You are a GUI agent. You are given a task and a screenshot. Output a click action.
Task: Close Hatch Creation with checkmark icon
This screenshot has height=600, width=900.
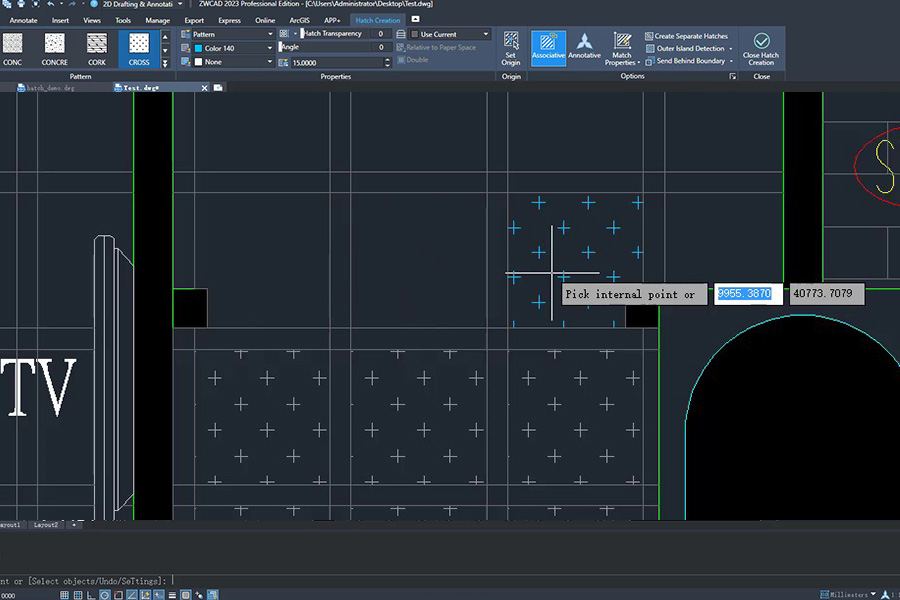click(761, 49)
